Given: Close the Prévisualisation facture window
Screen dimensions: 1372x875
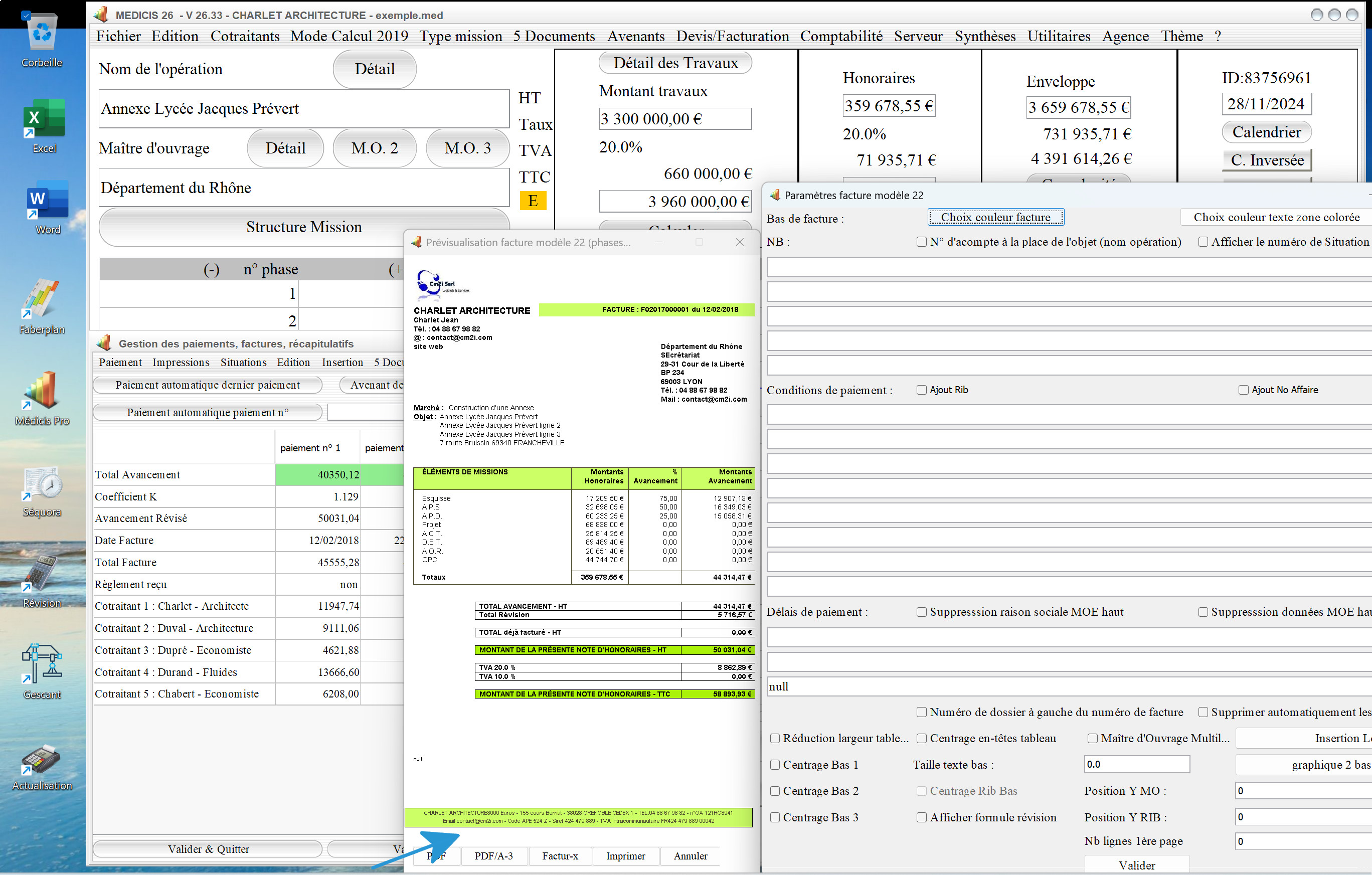Looking at the screenshot, I should (x=740, y=242).
